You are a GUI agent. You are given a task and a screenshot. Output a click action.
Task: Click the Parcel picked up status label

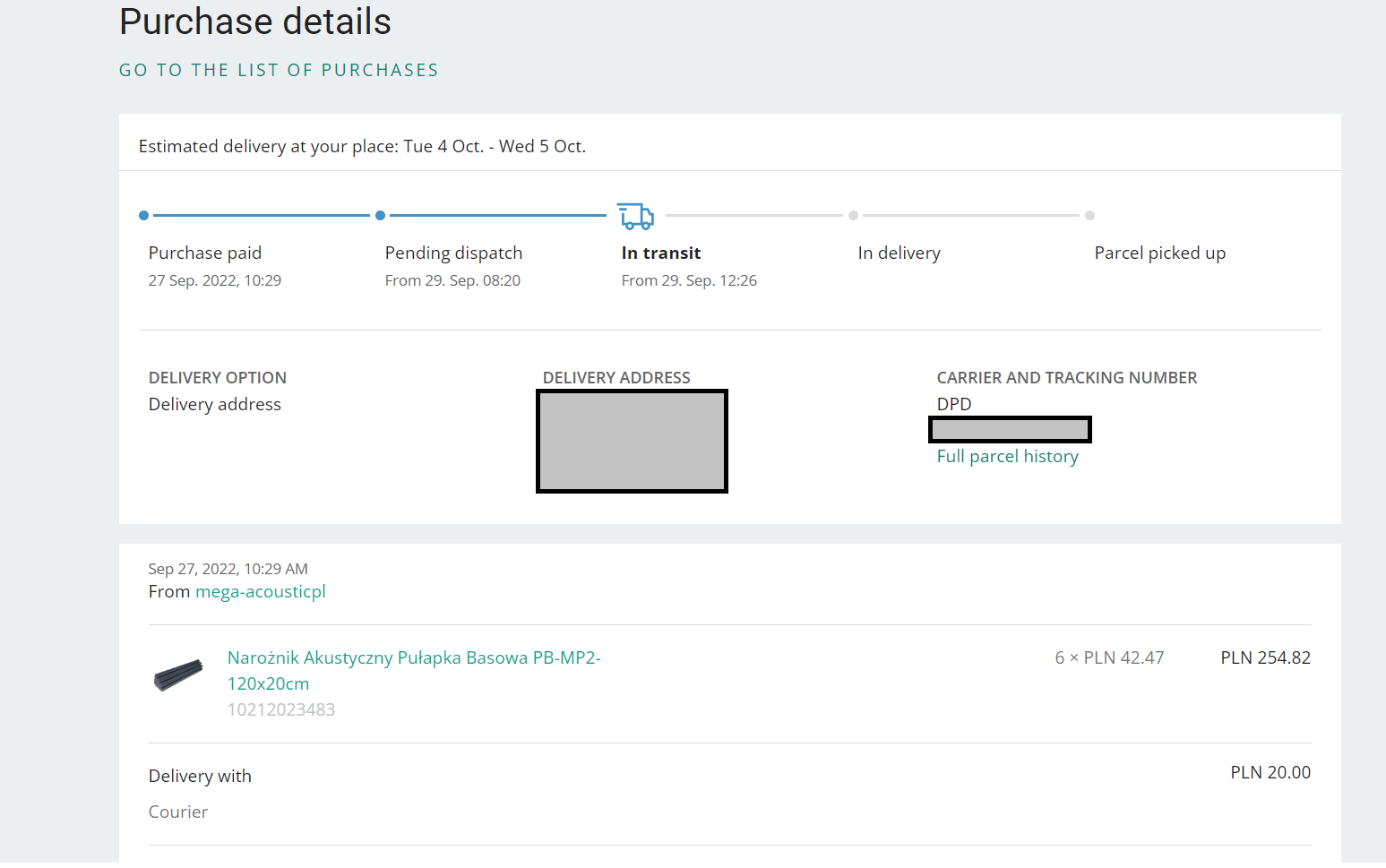click(x=1159, y=254)
